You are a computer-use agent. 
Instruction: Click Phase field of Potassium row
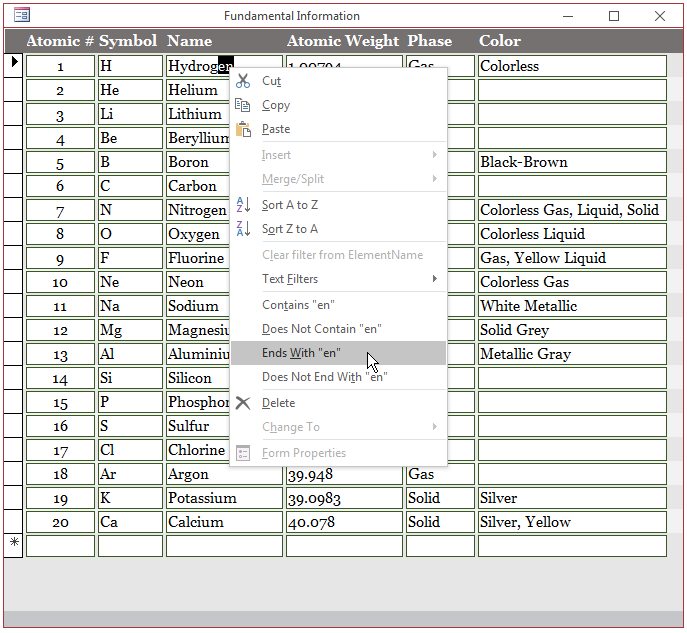[440, 498]
